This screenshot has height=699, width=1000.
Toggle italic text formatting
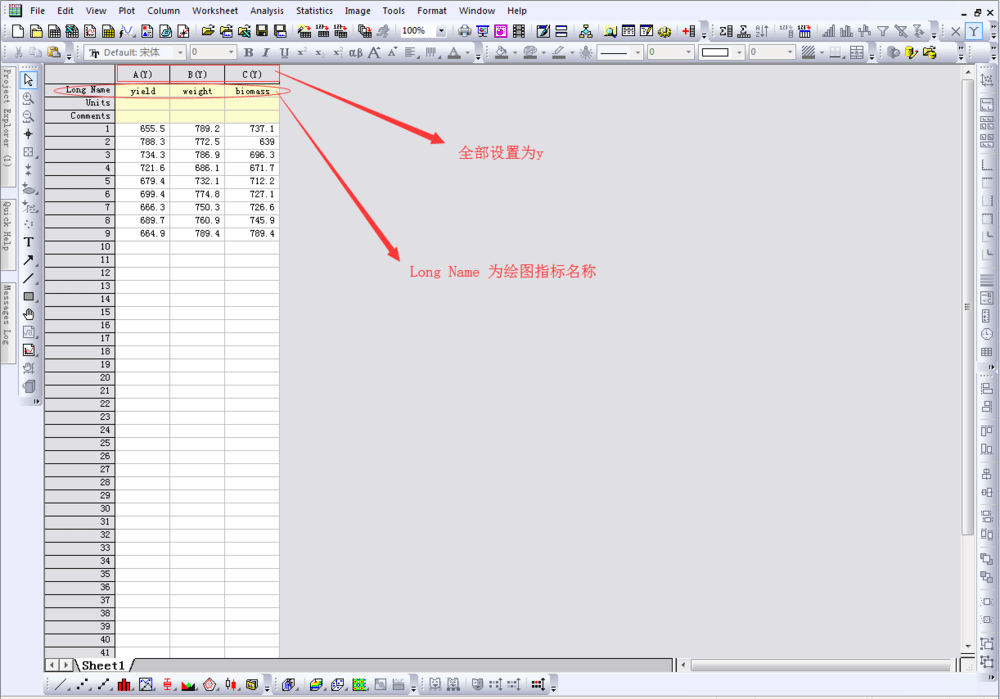pyautogui.click(x=266, y=52)
